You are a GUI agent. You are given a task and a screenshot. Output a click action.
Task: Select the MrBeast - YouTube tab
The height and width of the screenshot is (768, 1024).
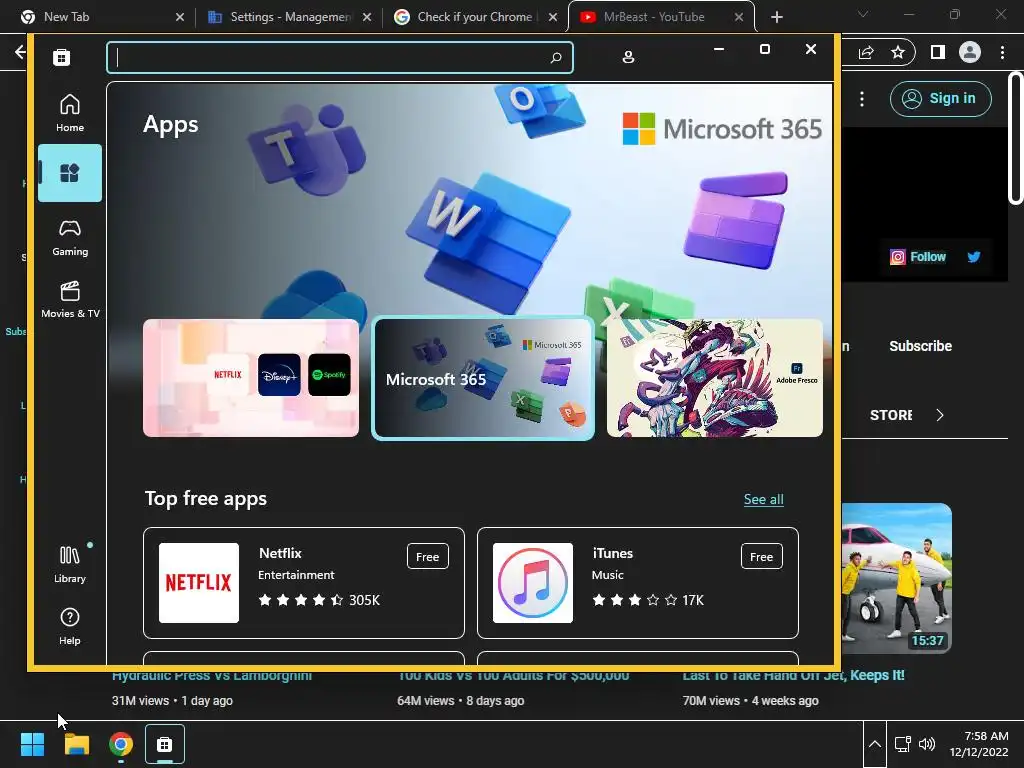[661, 17]
